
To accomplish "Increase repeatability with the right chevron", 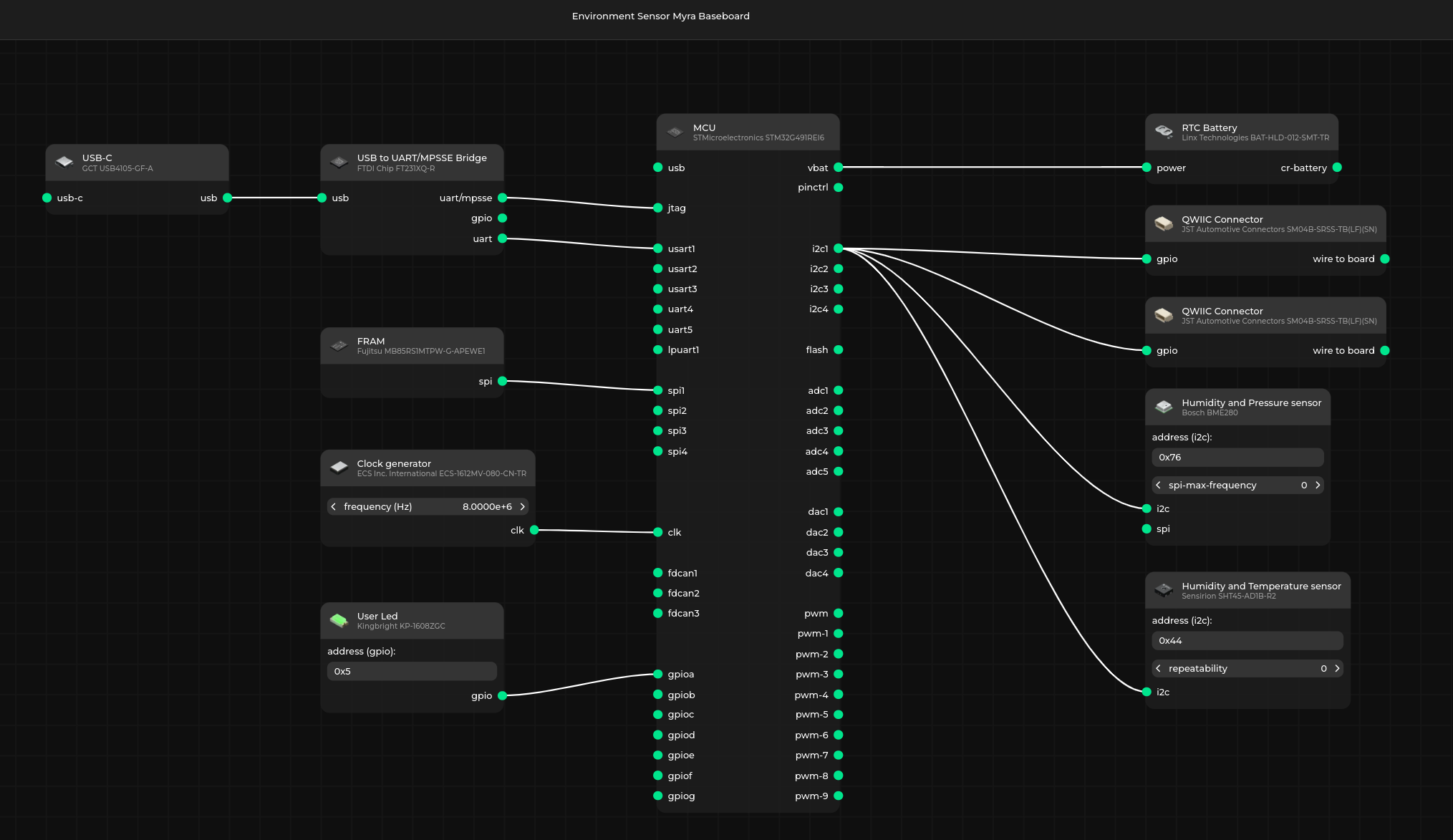I will pyautogui.click(x=1337, y=668).
